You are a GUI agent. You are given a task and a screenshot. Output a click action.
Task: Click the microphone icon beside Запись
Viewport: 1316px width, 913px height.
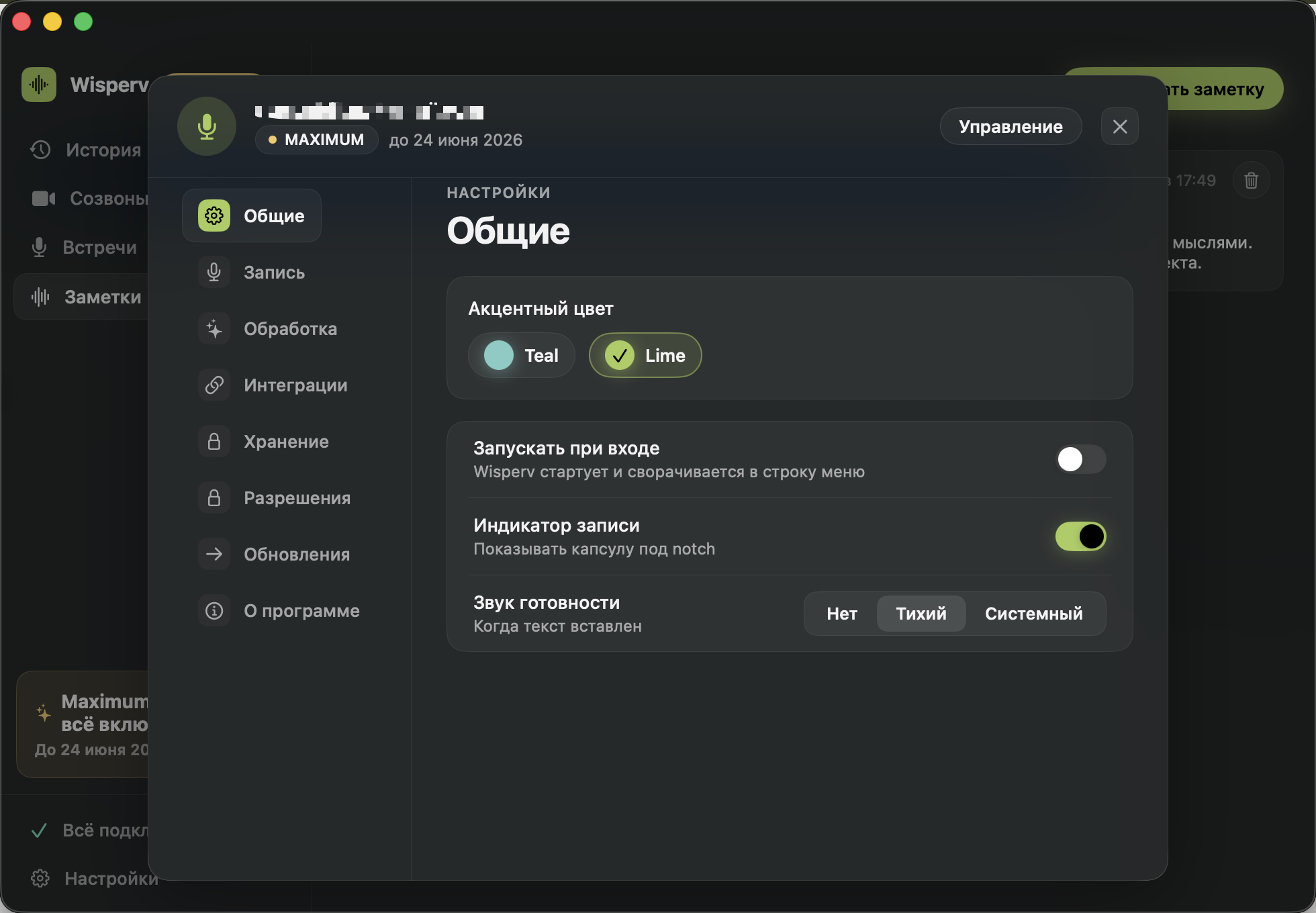(x=214, y=272)
